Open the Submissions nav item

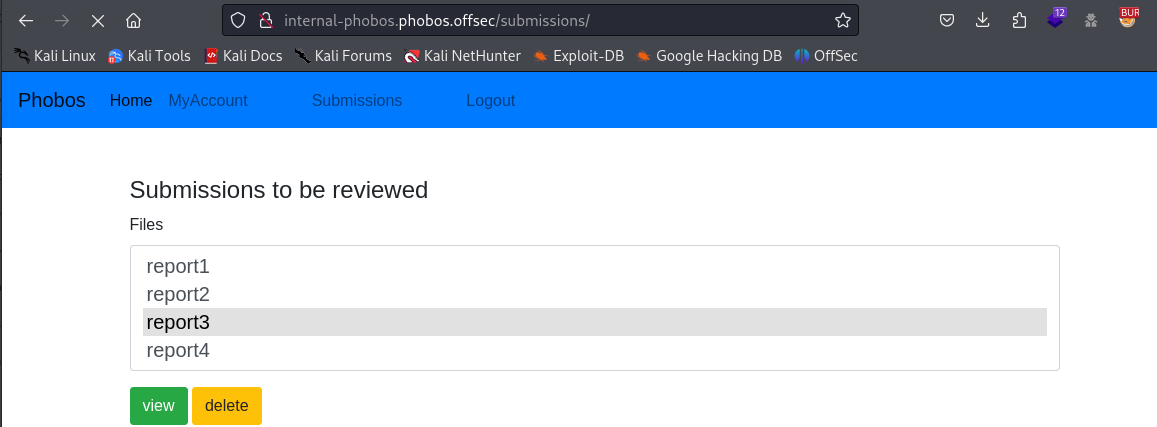point(357,100)
